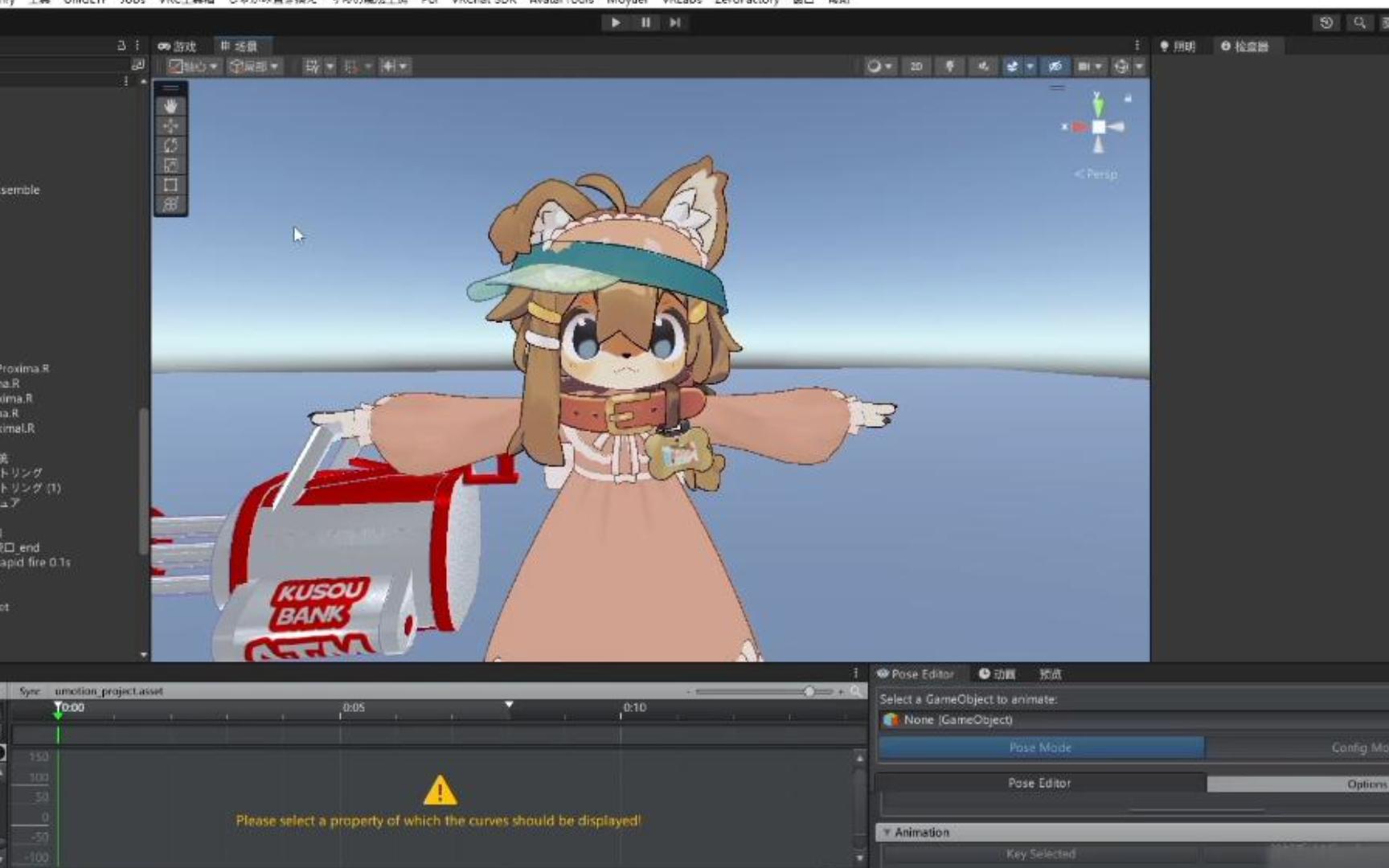Toggle hidden objects visibility in scene

(1055, 67)
